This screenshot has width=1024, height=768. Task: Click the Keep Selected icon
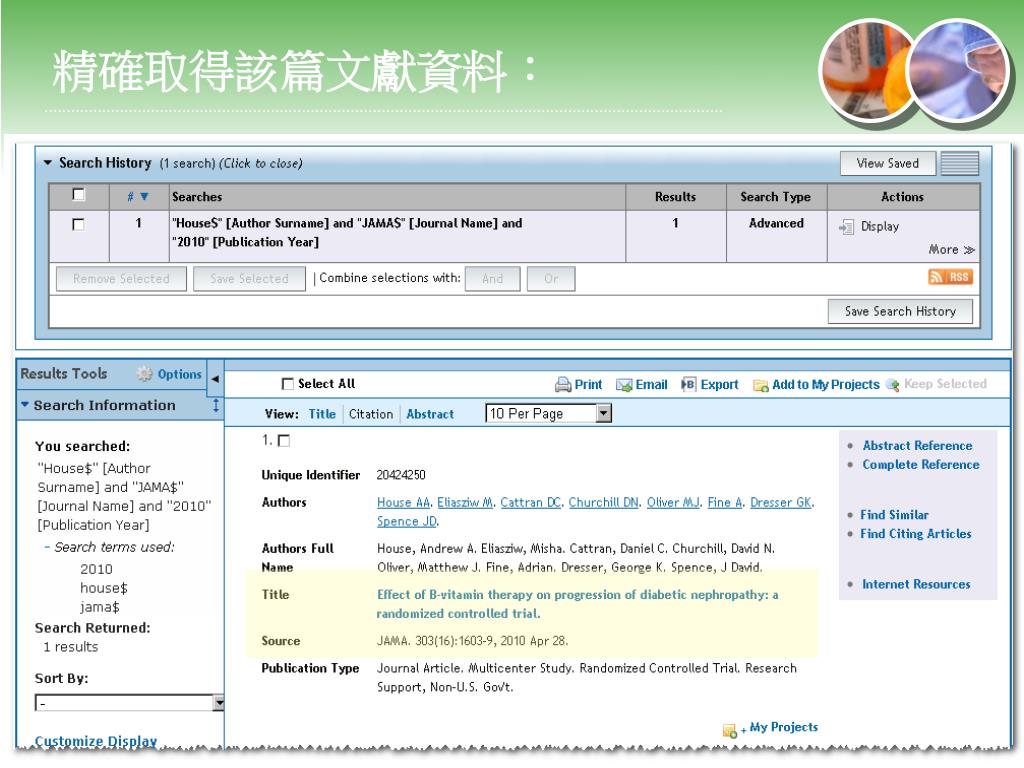tap(893, 385)
